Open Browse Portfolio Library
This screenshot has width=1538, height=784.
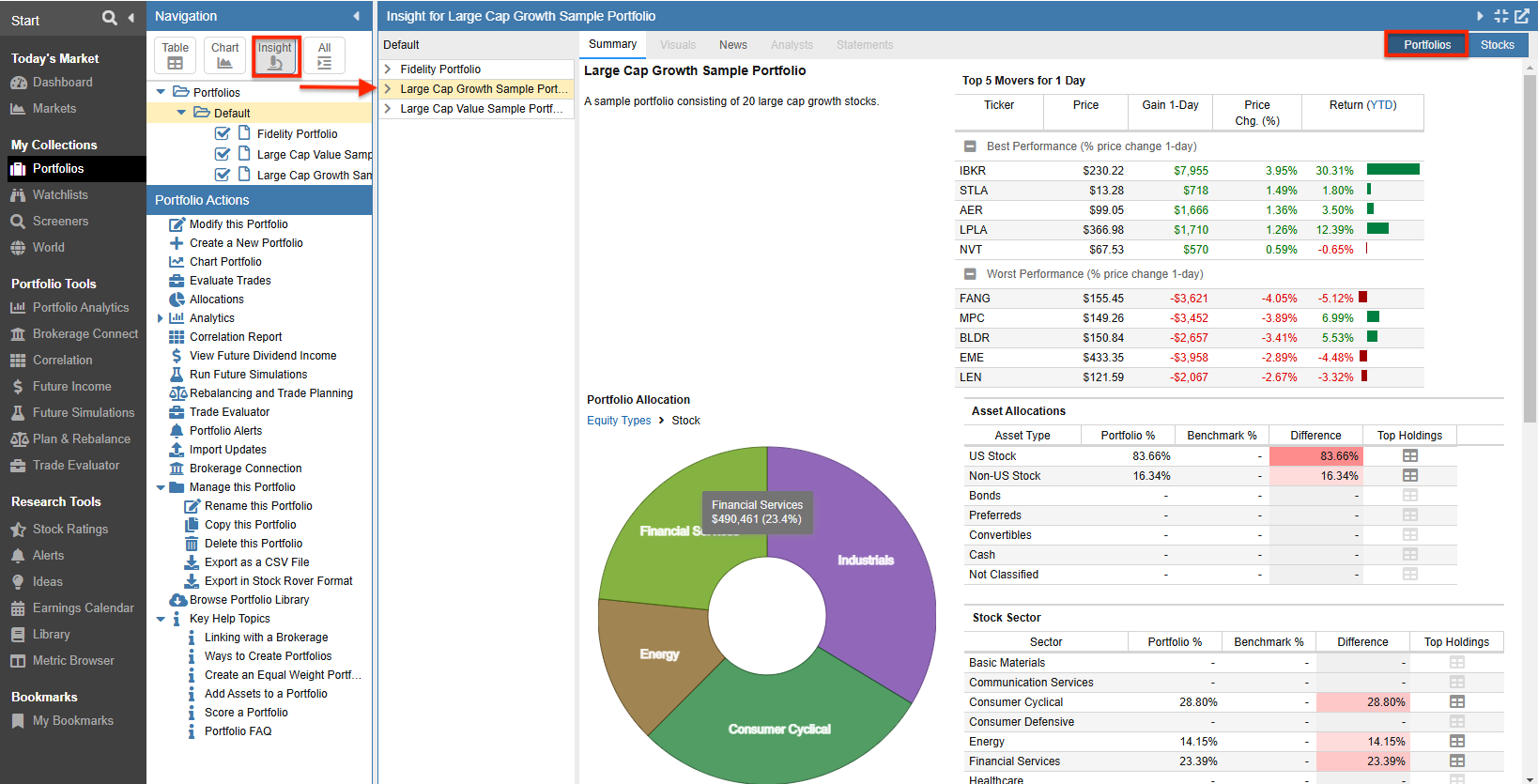[249, 600]
